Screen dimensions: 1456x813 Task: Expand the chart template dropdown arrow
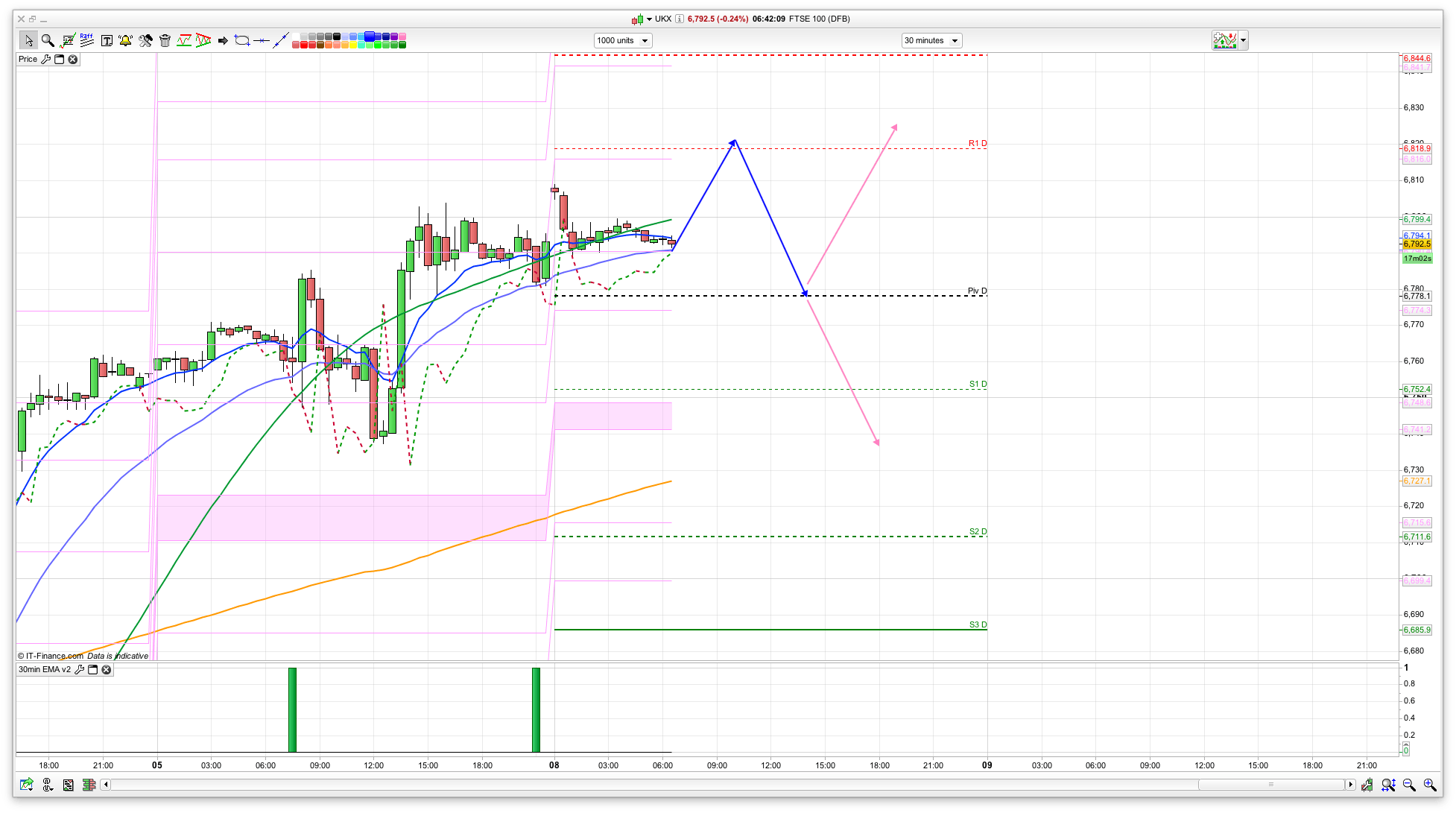tap(1243, 40)
